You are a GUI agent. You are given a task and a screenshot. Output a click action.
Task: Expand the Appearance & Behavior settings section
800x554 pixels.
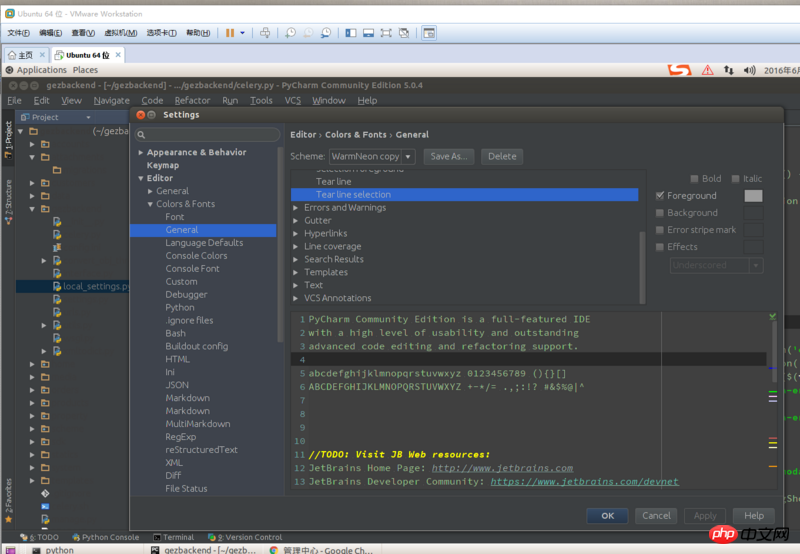point(141,153)
